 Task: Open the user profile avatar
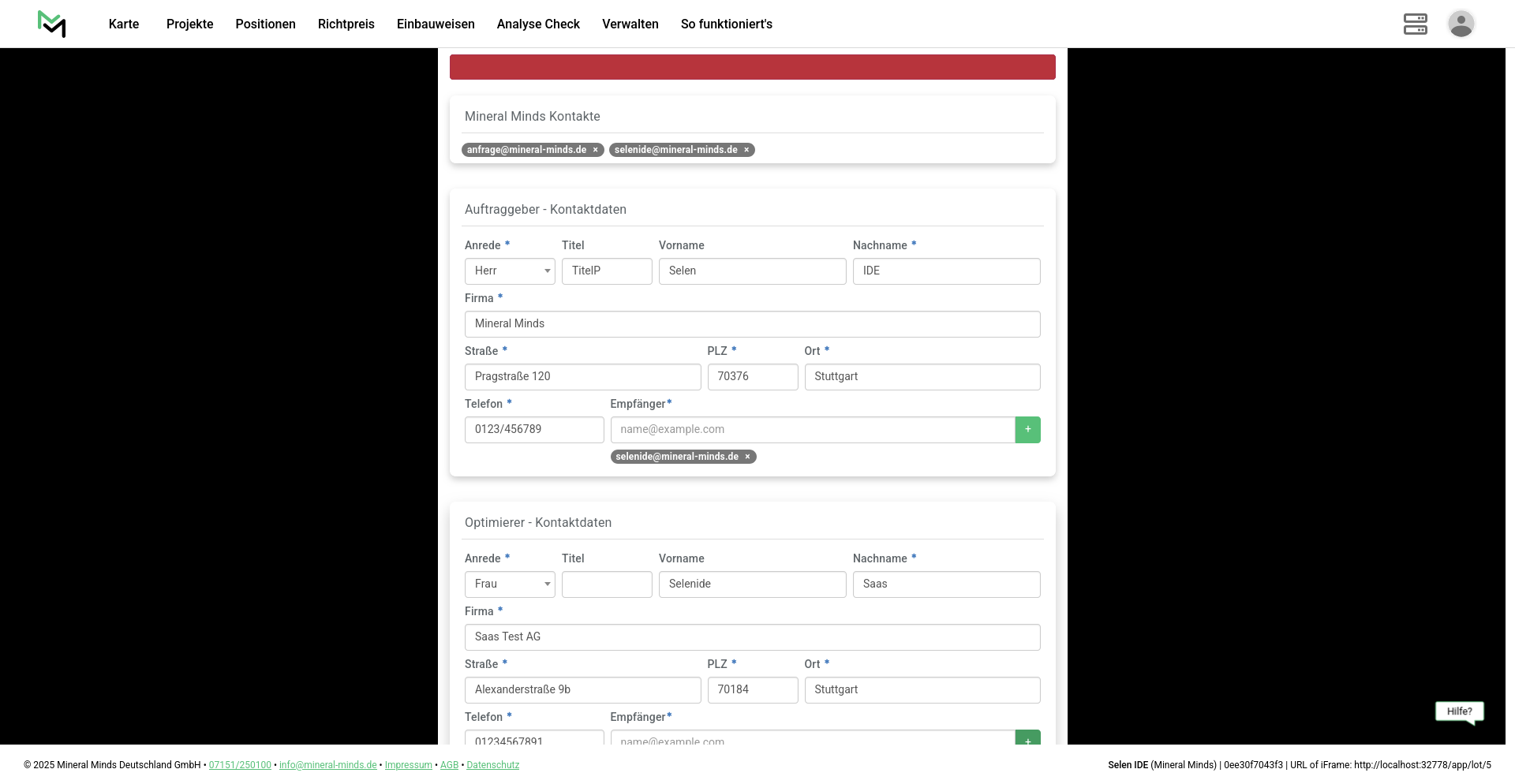tap(1461, 24)
